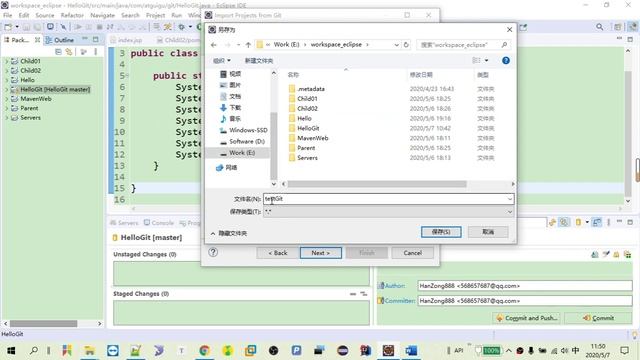This screenshot has height=360, width=640.
Task: Click Cancel in Import Projects wizard
Action: point(413,253)
